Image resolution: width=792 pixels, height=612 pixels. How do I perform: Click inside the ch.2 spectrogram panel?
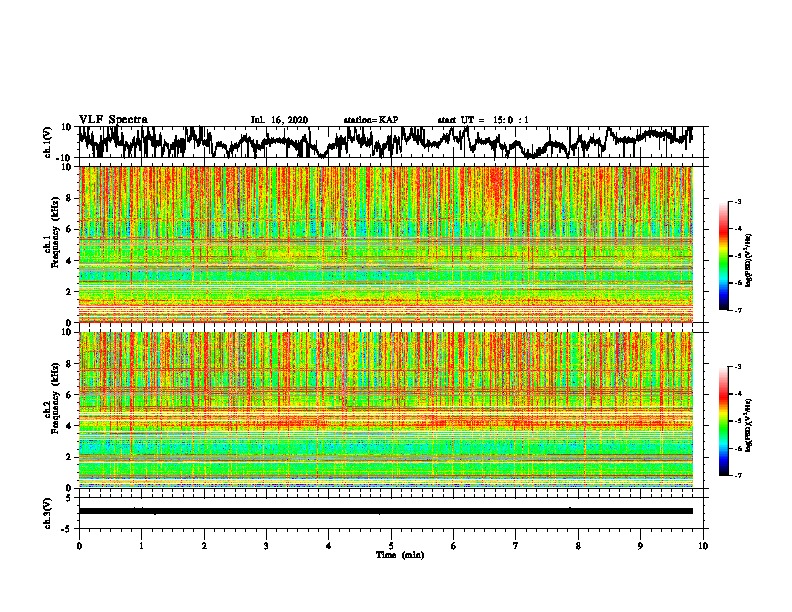(x=386, y=410)
